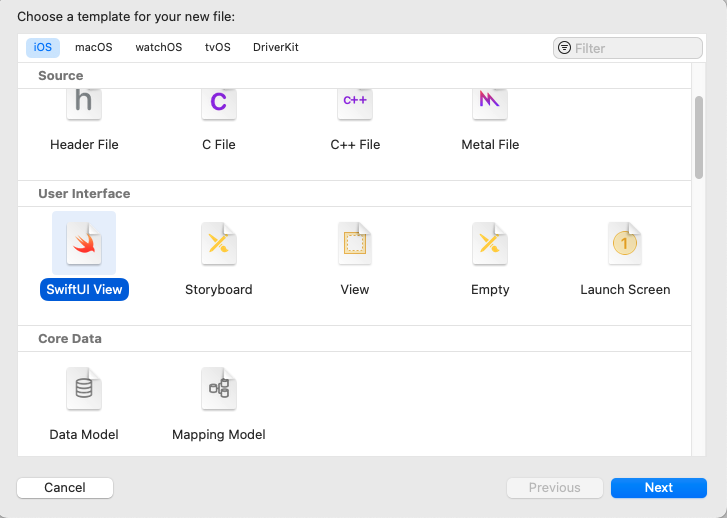Screen dimensions: 727x518
Task: Switch to the macOS platform tab
Action: coord(94,47)
